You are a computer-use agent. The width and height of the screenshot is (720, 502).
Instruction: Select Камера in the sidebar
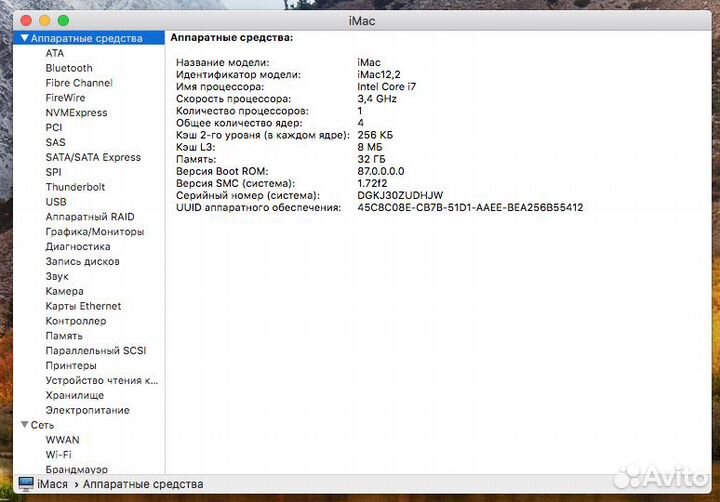click(x=64, y=291)
